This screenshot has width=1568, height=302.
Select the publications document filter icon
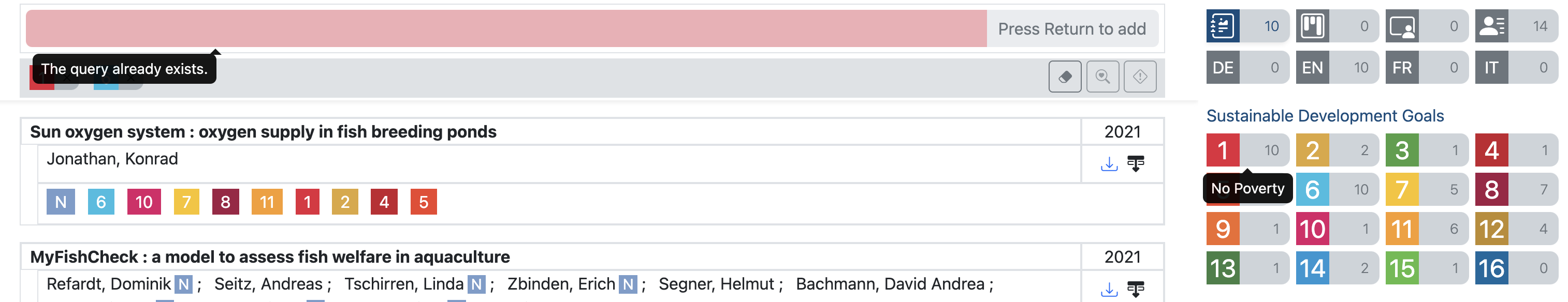(1224, 27)
